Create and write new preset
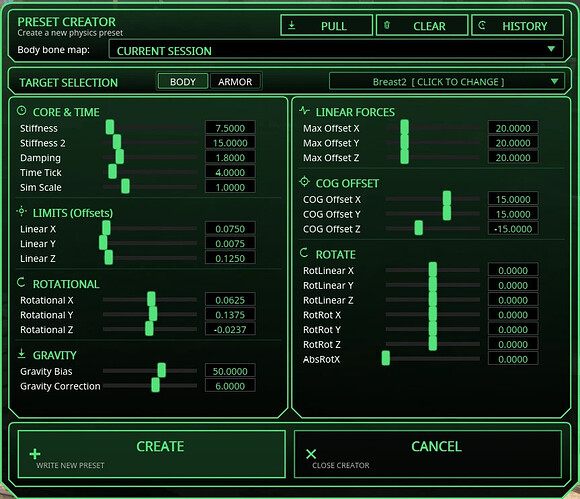This screenshot has width=580, height=499. click(152, 454)
